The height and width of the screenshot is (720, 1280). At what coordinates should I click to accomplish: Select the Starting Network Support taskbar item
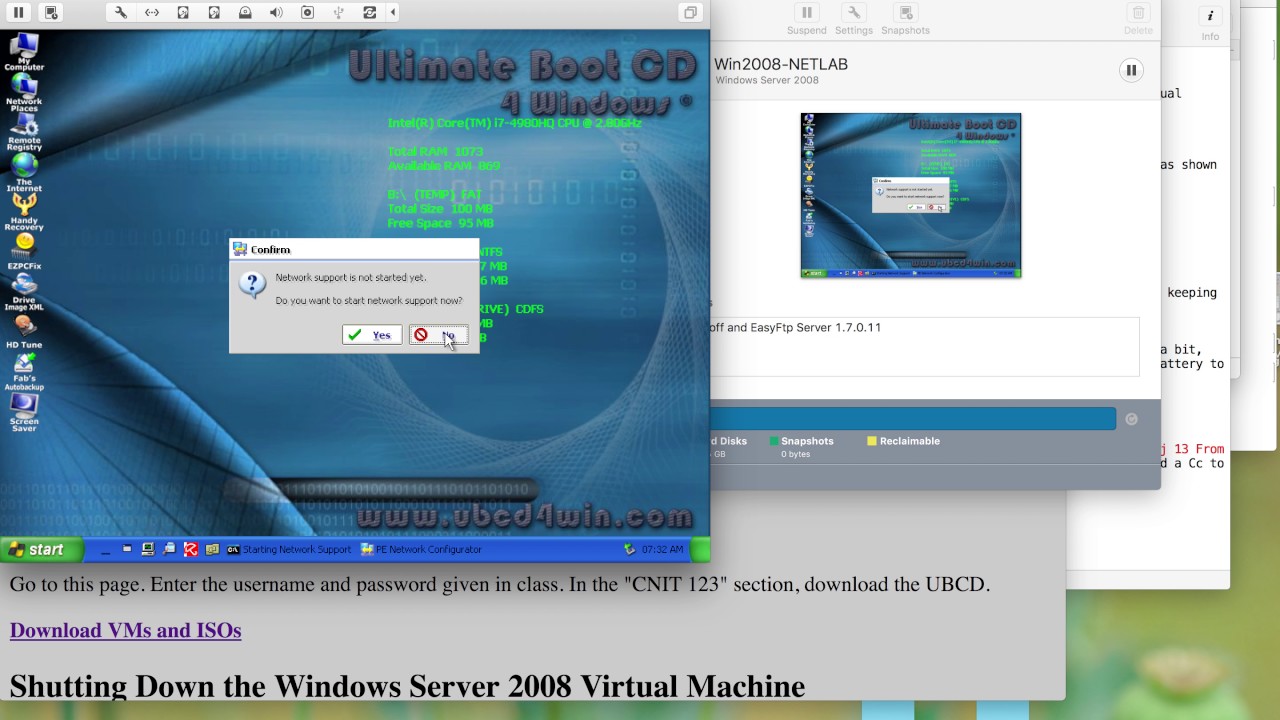point(289,549)
